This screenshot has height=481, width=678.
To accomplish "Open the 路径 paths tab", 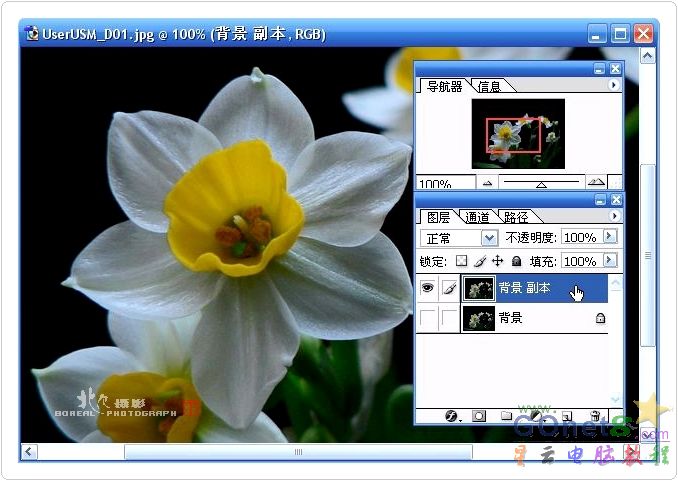I will pos(516,216).
